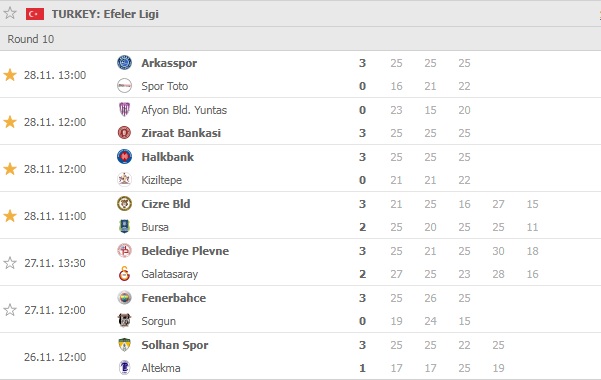Open the Belediye Plevne team name
601x380 pixels.
185,251
